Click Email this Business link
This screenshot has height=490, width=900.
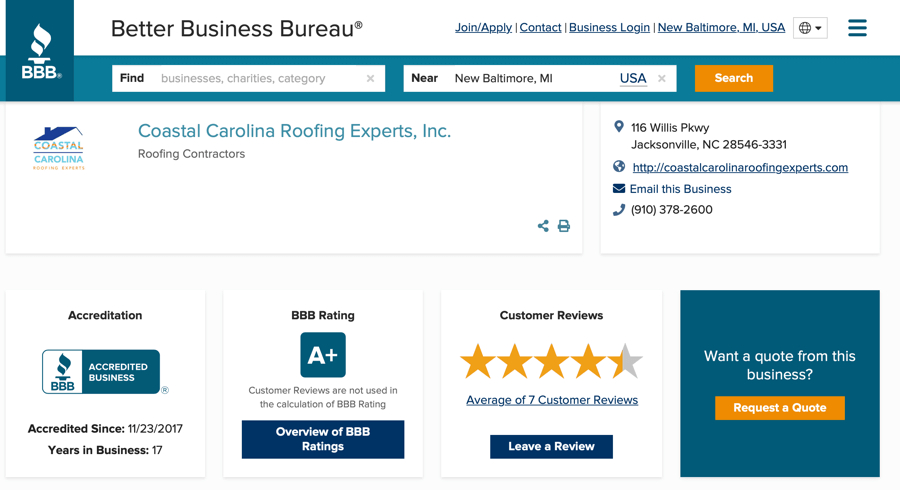680,189
